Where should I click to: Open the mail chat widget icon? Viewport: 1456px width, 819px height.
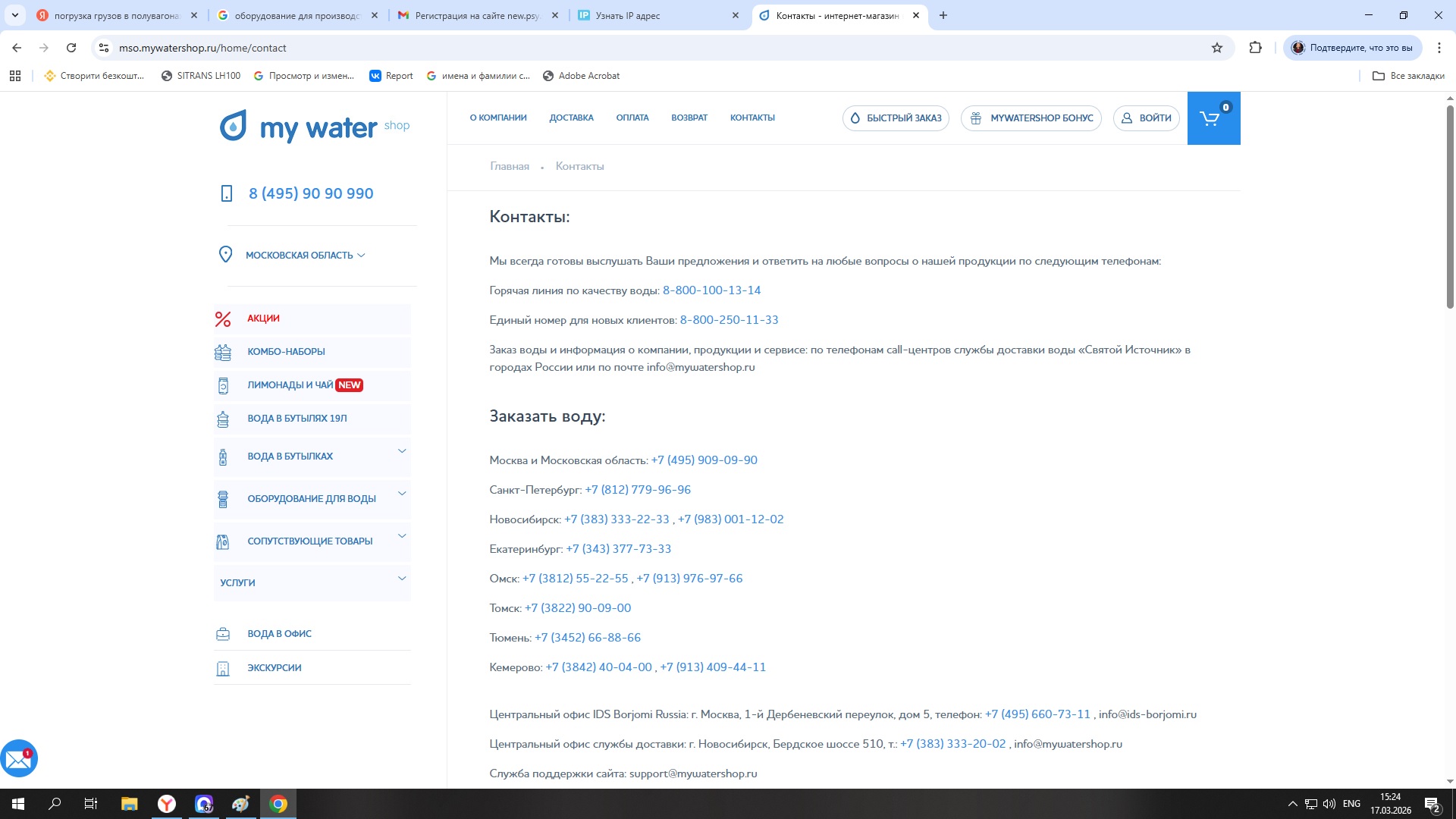(x=19, y=758)
